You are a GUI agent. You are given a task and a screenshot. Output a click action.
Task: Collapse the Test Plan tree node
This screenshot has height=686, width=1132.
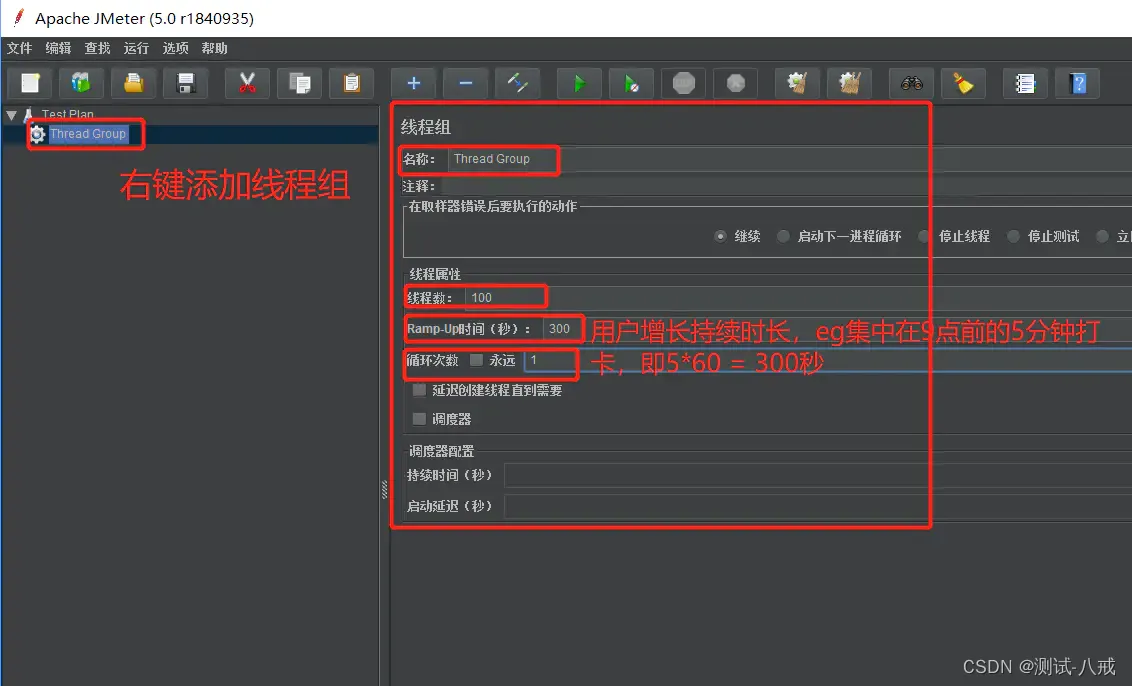click(x=12, y=115)
